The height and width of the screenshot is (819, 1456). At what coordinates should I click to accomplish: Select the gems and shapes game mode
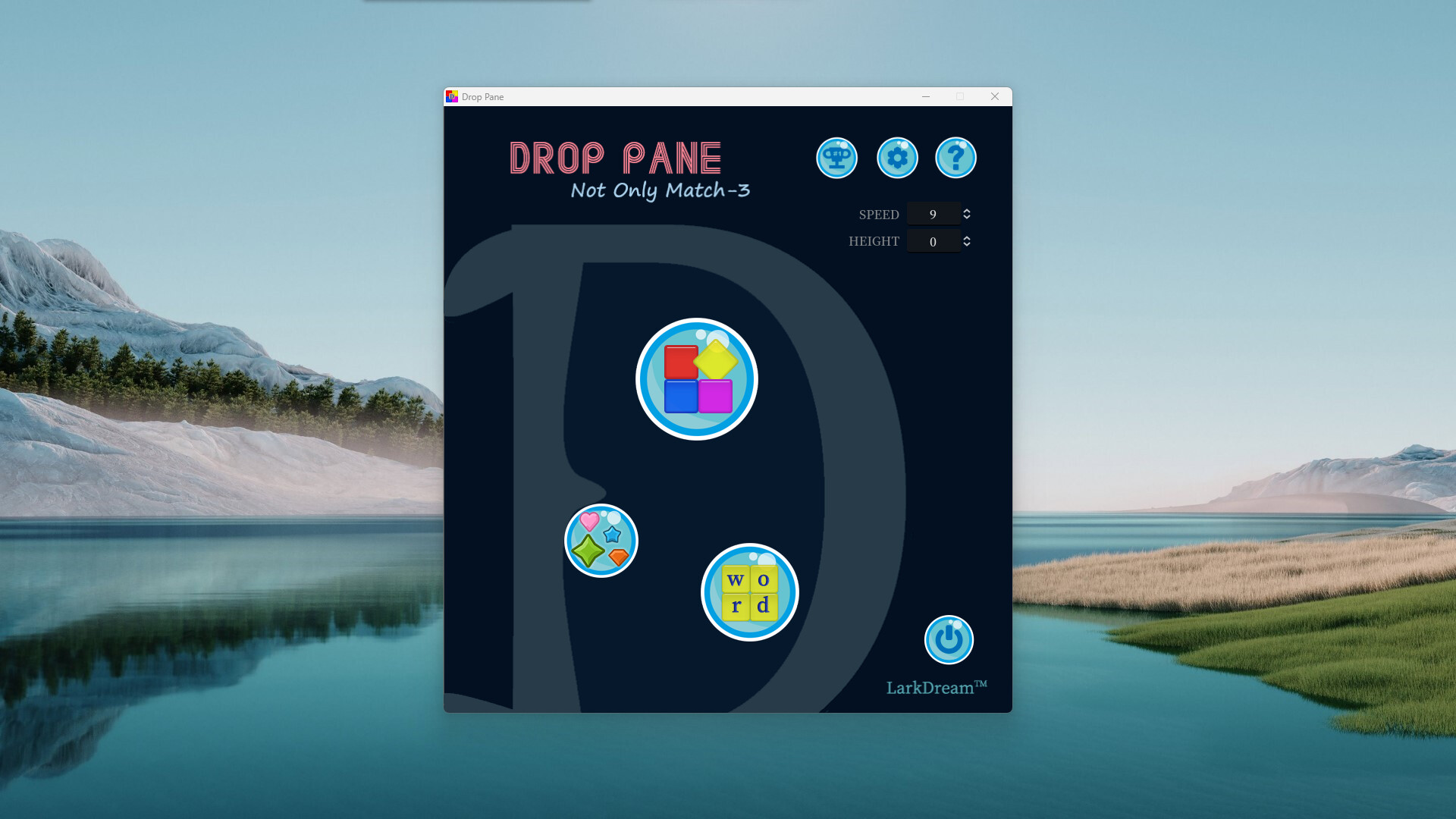[x=601, y=540]
